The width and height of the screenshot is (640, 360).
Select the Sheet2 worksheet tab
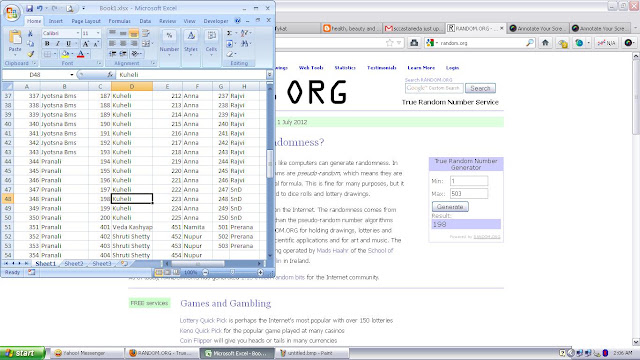tap(73, 264)
